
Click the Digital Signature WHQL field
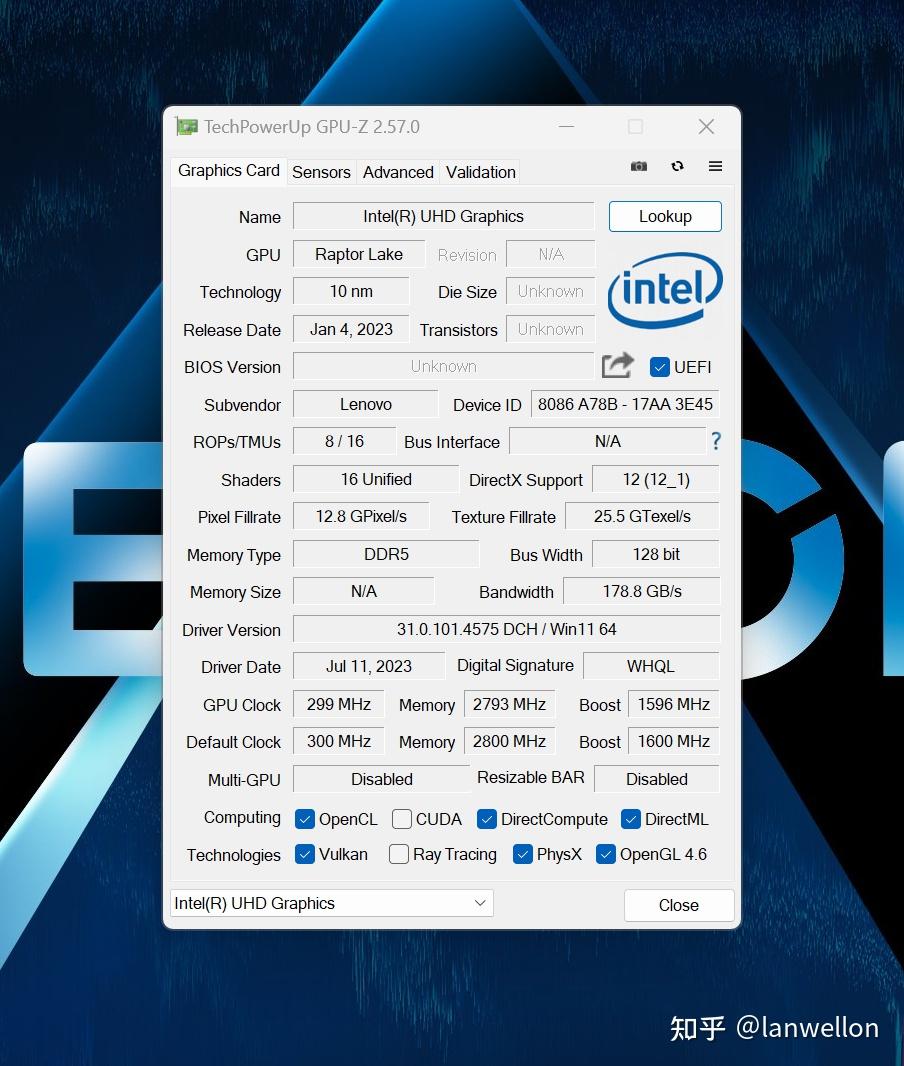tap(651, 666)
